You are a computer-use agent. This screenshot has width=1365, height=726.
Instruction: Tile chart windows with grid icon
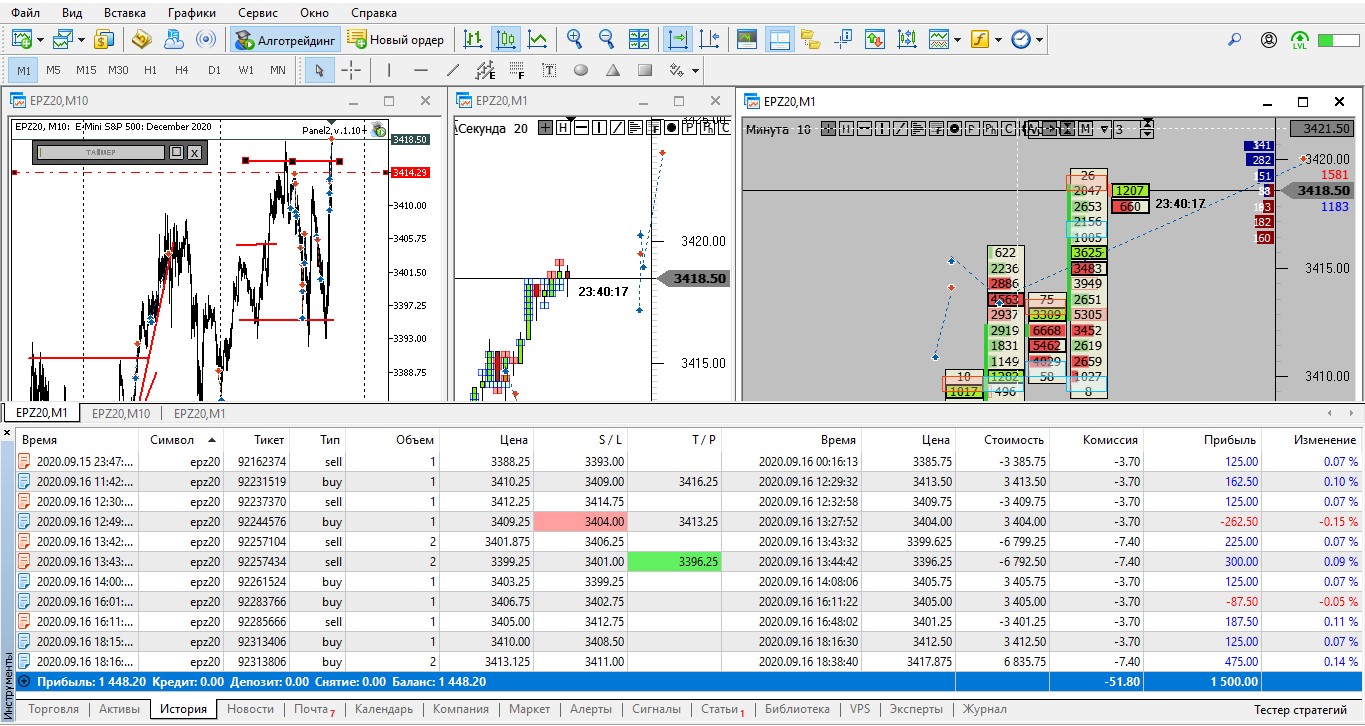point(639,40)
